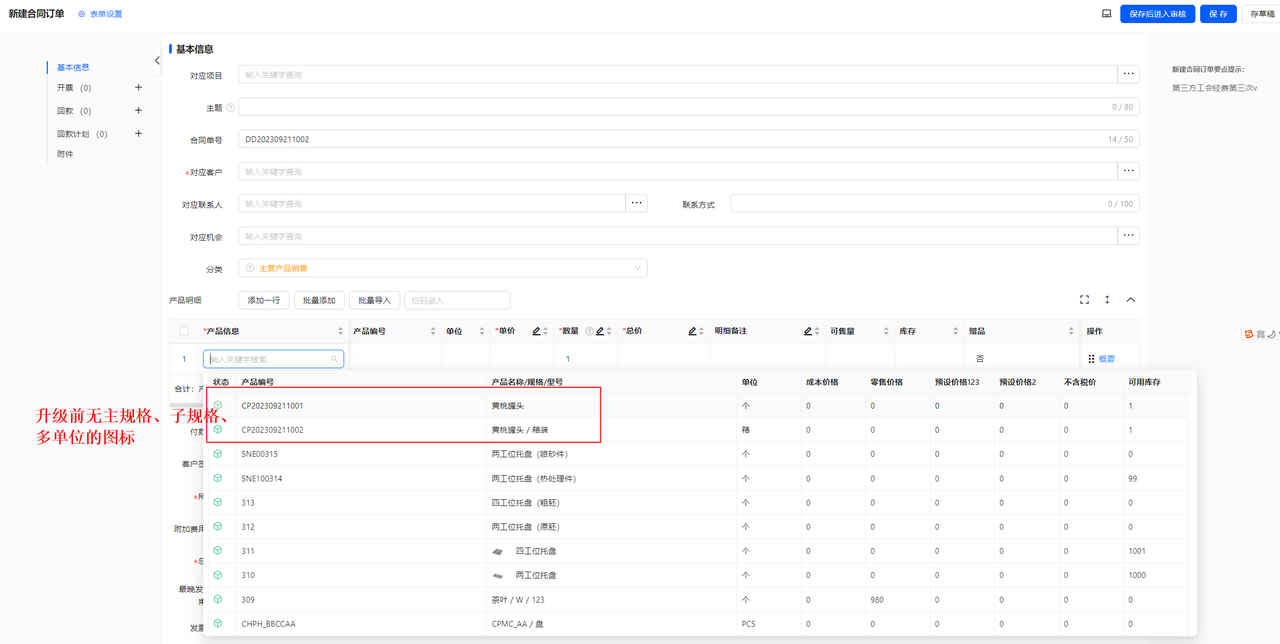The width and height of the screenshot is (1280, 644).
Task: Click edit pencil in 明细备注 column header
Action: click(x=808, y=331)
